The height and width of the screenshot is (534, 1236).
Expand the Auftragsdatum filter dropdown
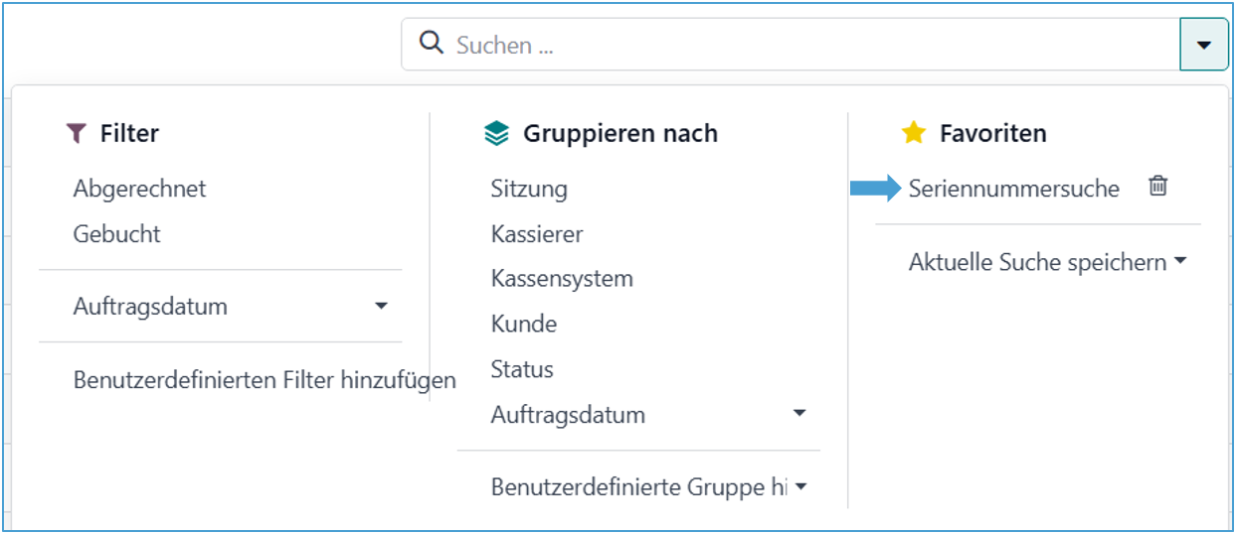[381, 306]
